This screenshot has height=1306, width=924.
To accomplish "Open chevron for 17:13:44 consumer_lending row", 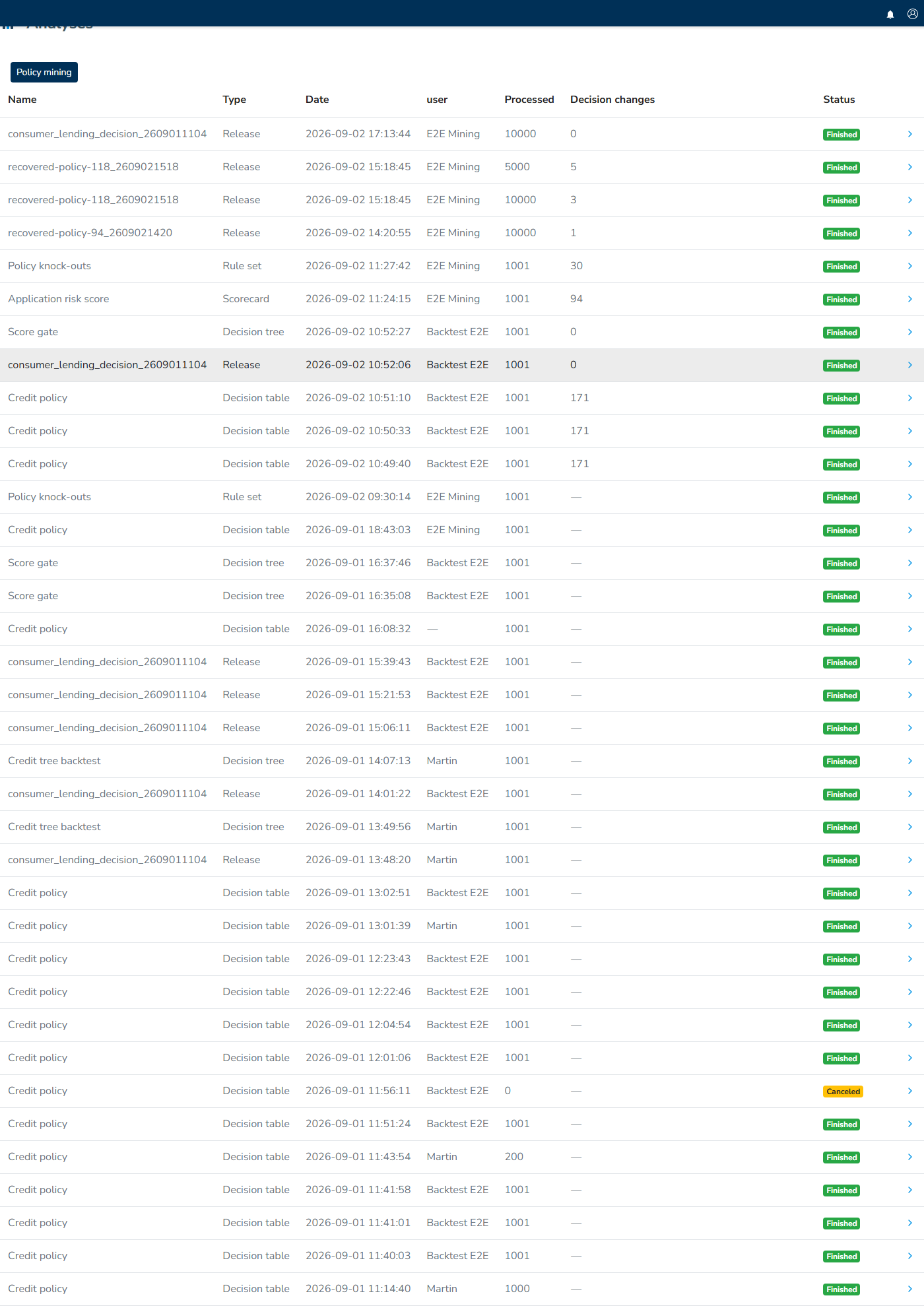I will [x=909, y=134].
